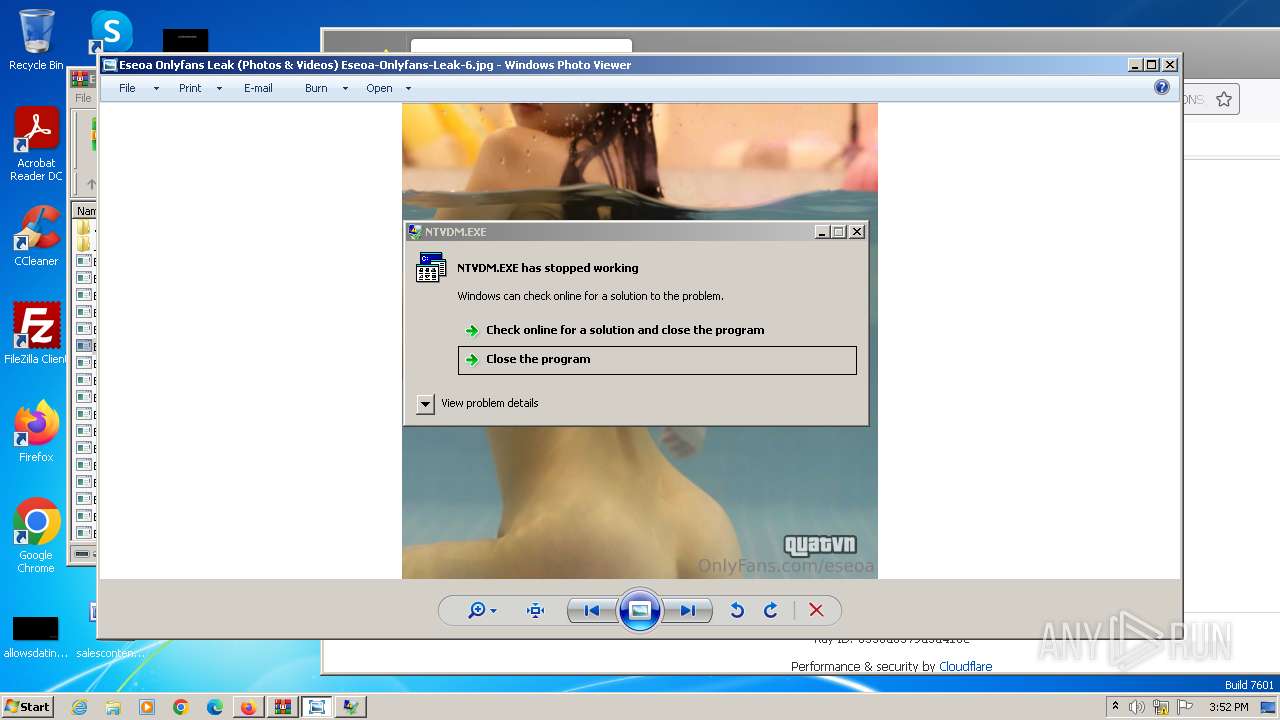Rotate photo counterclockwise
Viewport: 1280px width, 720px height.
tap(737, 610)
